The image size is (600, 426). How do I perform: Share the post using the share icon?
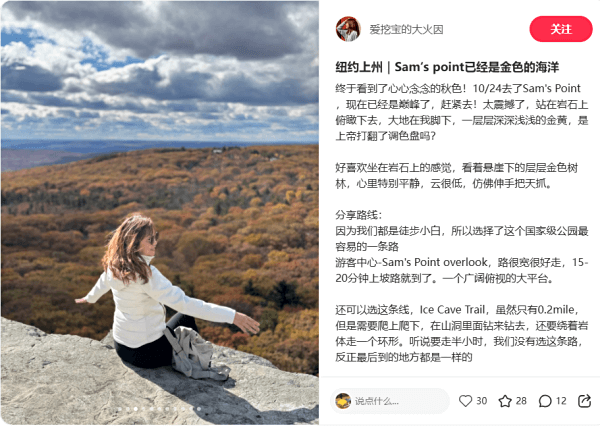click(x=584, y=401)
